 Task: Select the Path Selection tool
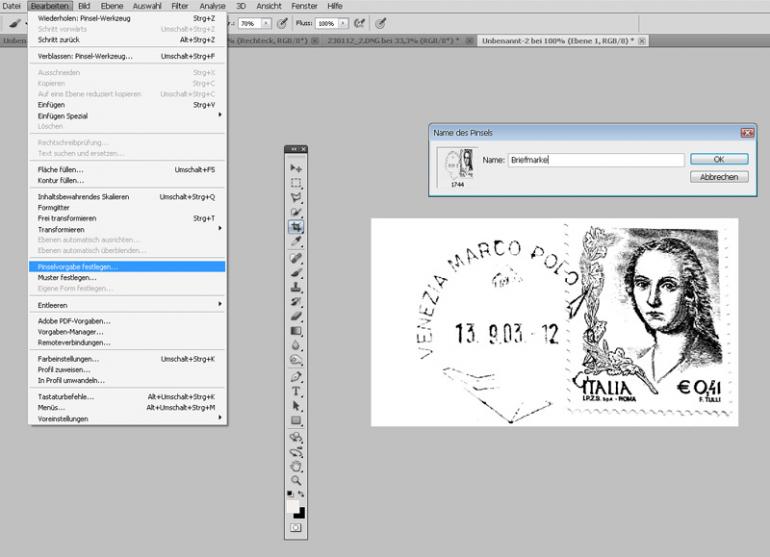coord(296,406)
